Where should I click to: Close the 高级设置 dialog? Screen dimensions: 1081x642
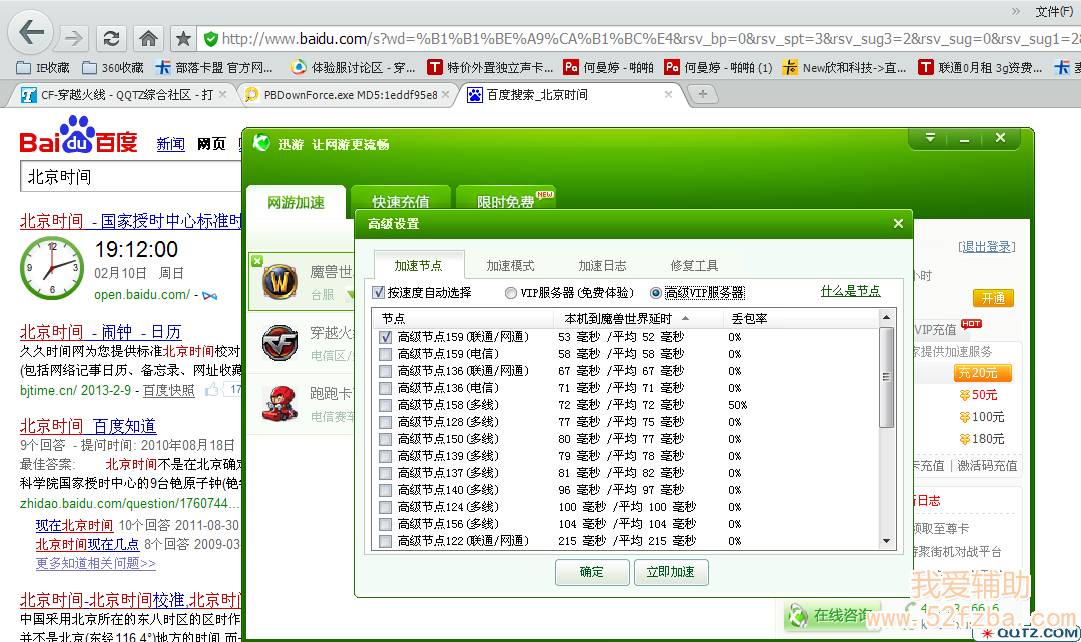(898, 223)
